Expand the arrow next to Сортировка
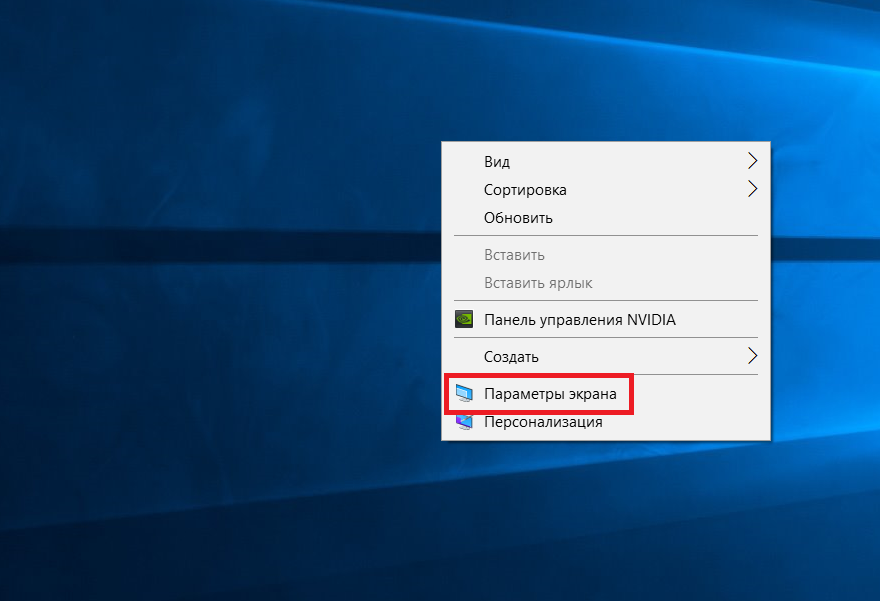This screenshot has width=880, height=601. [x=753, y=189]
